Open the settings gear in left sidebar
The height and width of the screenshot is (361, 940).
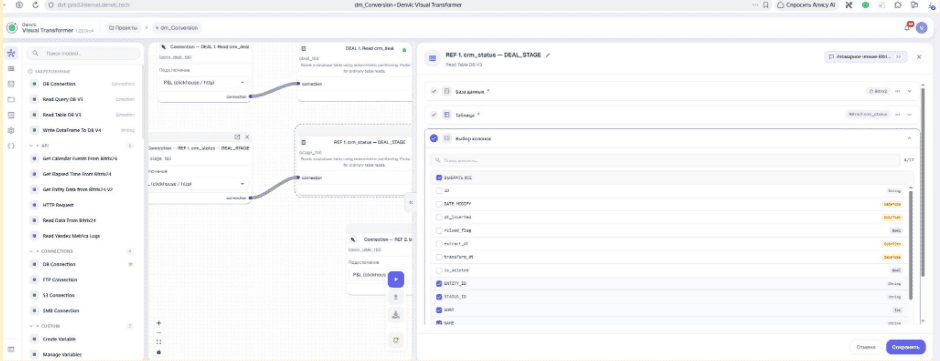(x=11, y=130)
